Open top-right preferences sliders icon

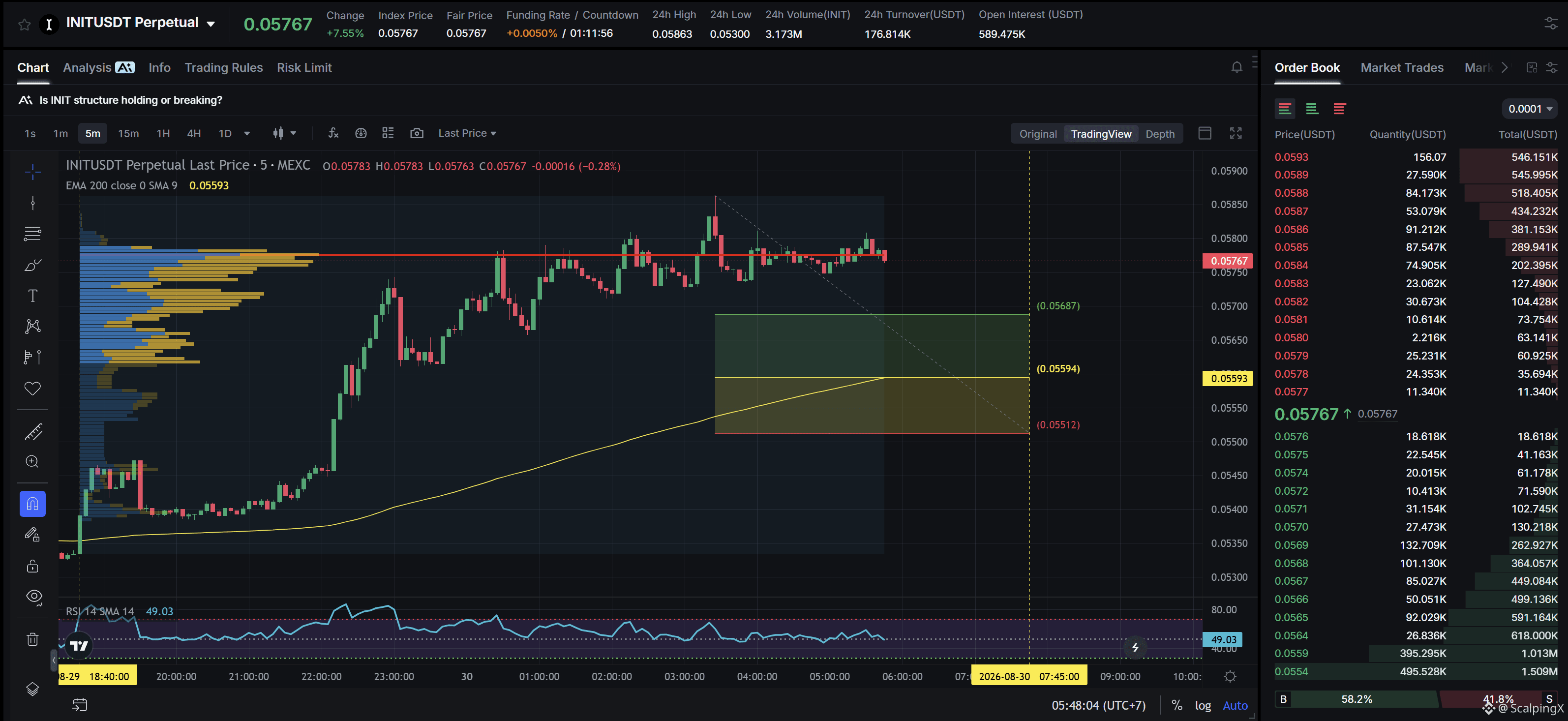[x=1551, y=24]
